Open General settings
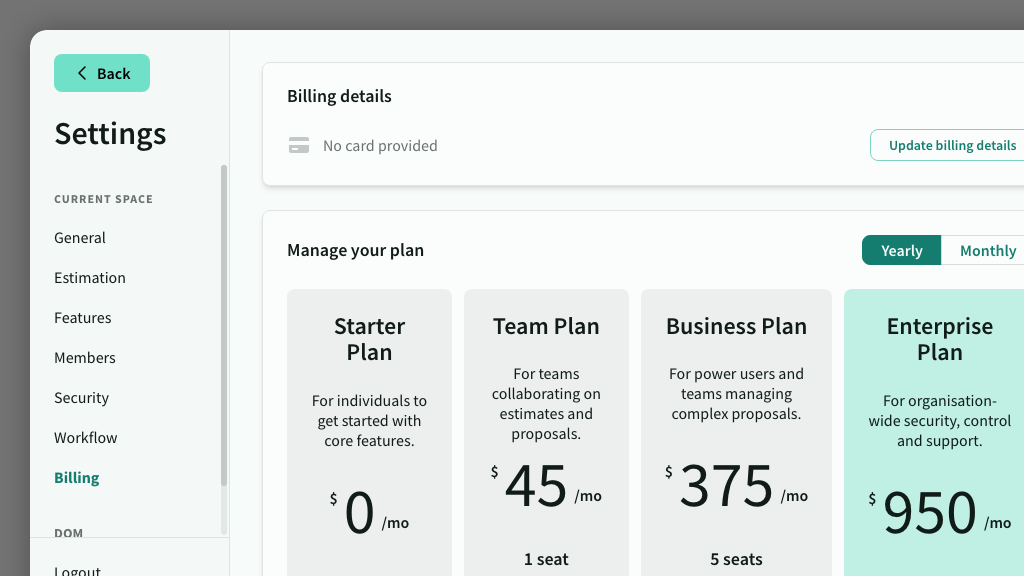Viewport: 1024px width, 576px height. pos(80,238)
